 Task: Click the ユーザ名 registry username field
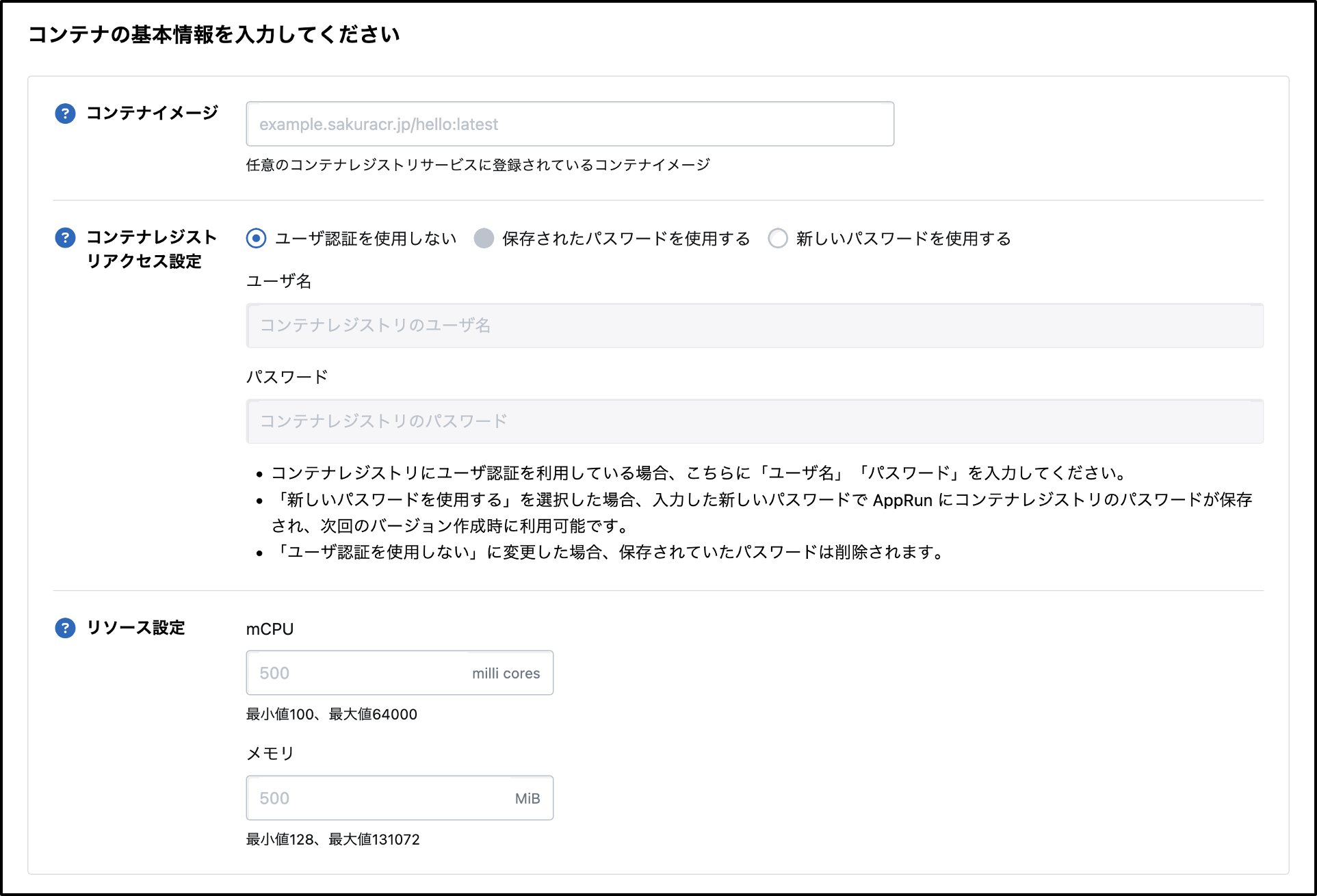pos(754,326)
